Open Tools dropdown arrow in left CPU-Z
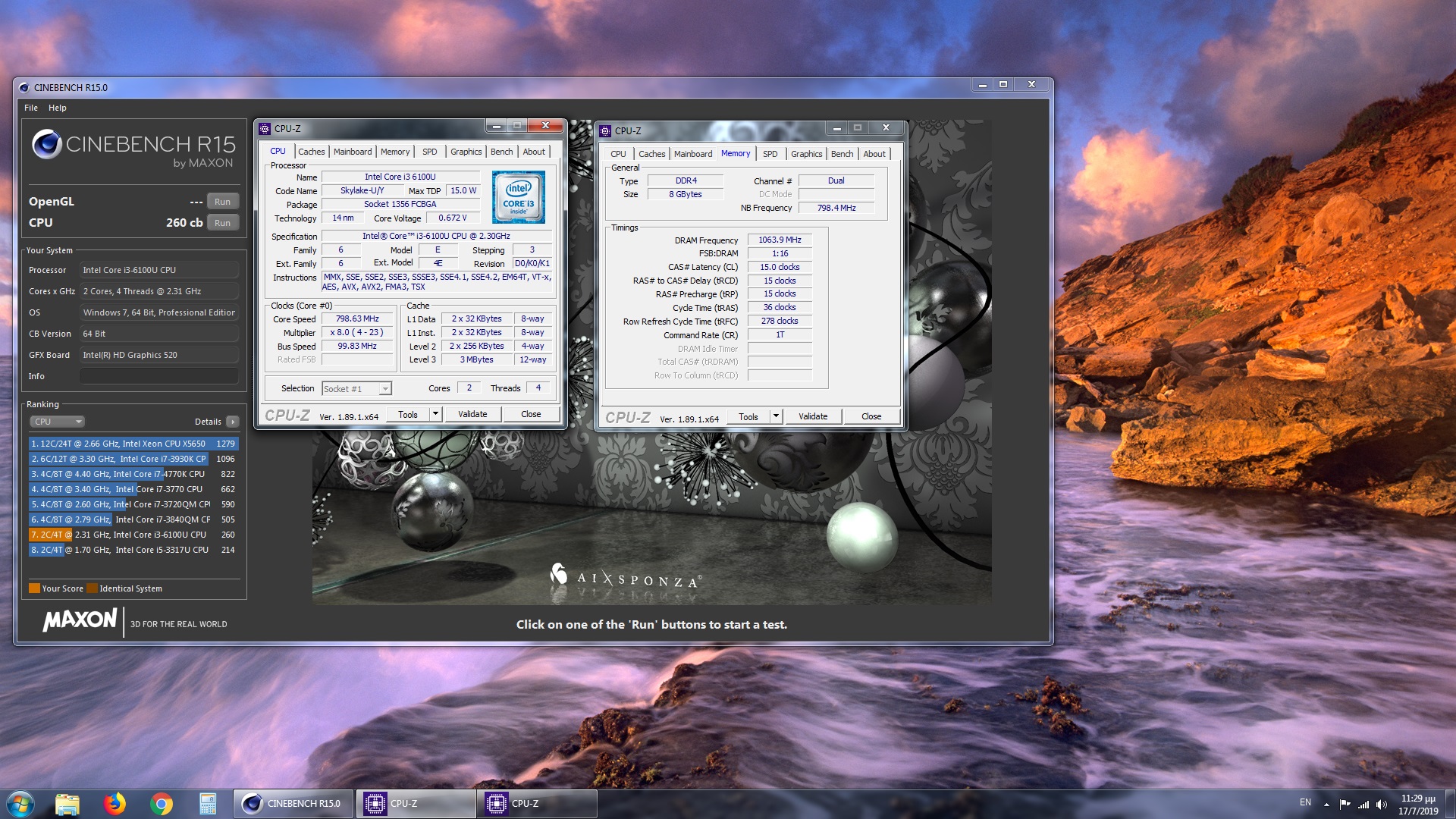This screenshot has height=819, width=1456. (x=435, y=414)
